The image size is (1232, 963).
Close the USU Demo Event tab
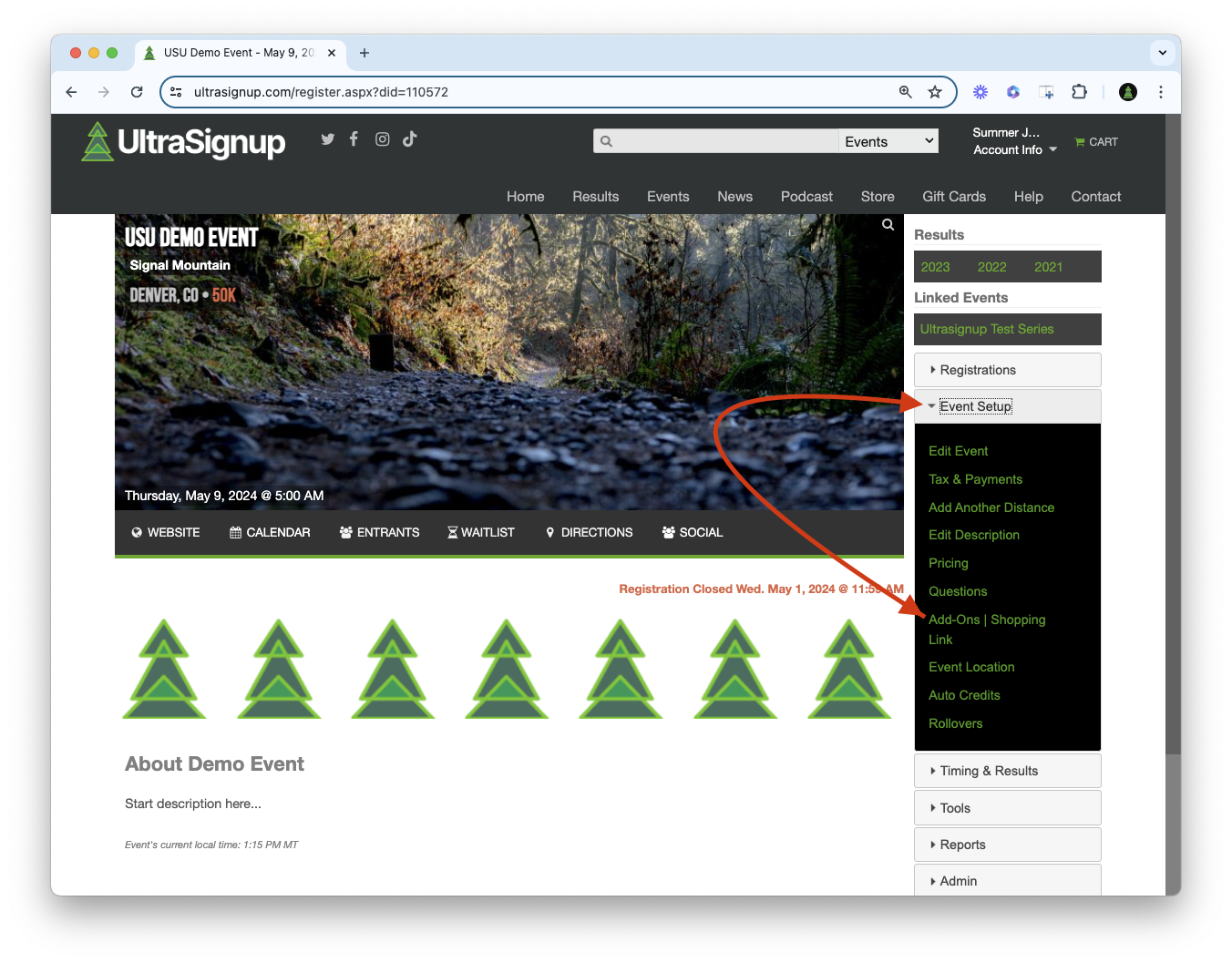tap(332, 53)
